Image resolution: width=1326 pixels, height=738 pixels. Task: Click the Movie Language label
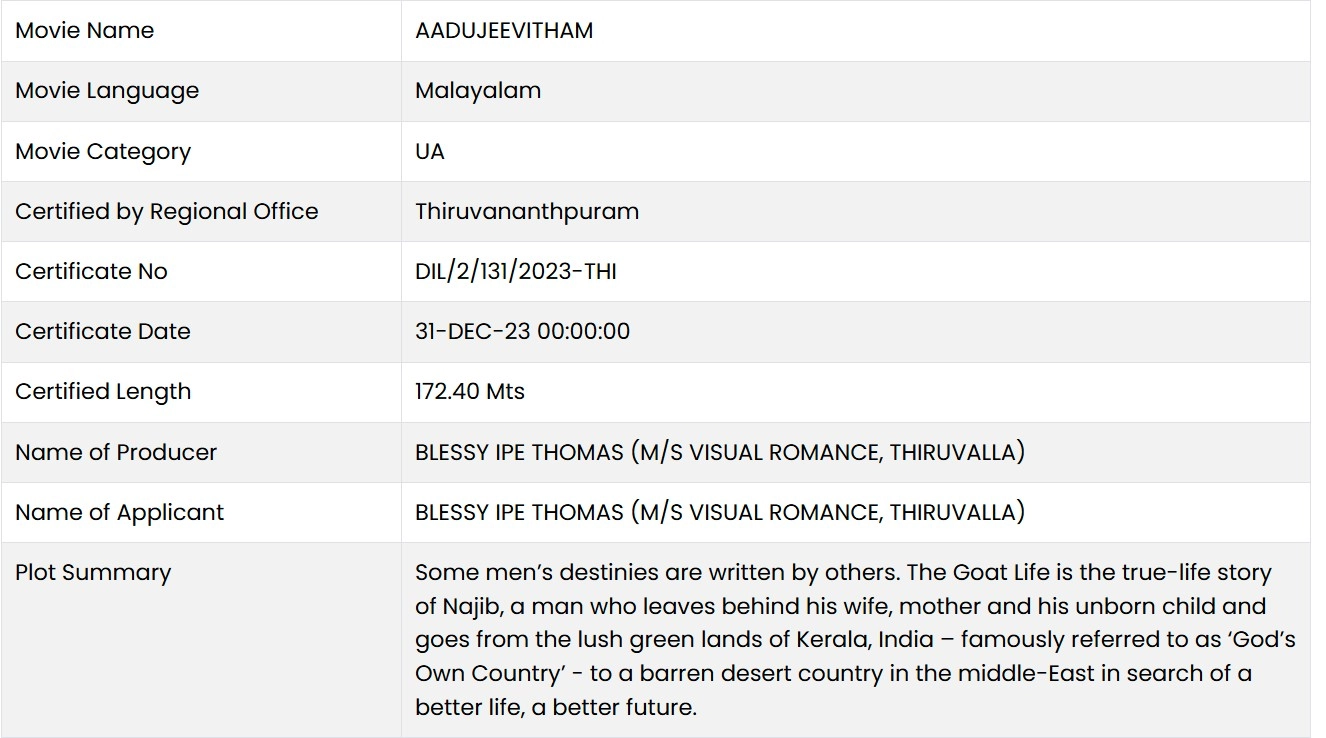coord(107,91)
